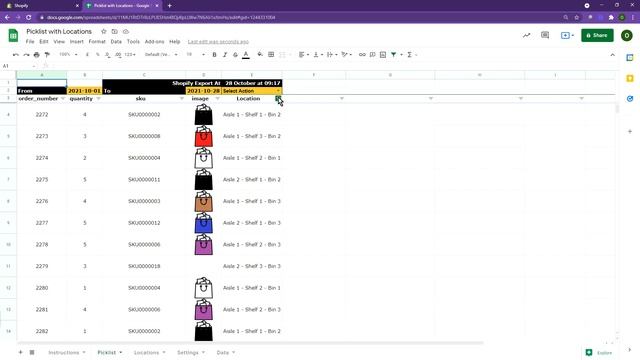Open the fill color picker

tap(260, 55)
